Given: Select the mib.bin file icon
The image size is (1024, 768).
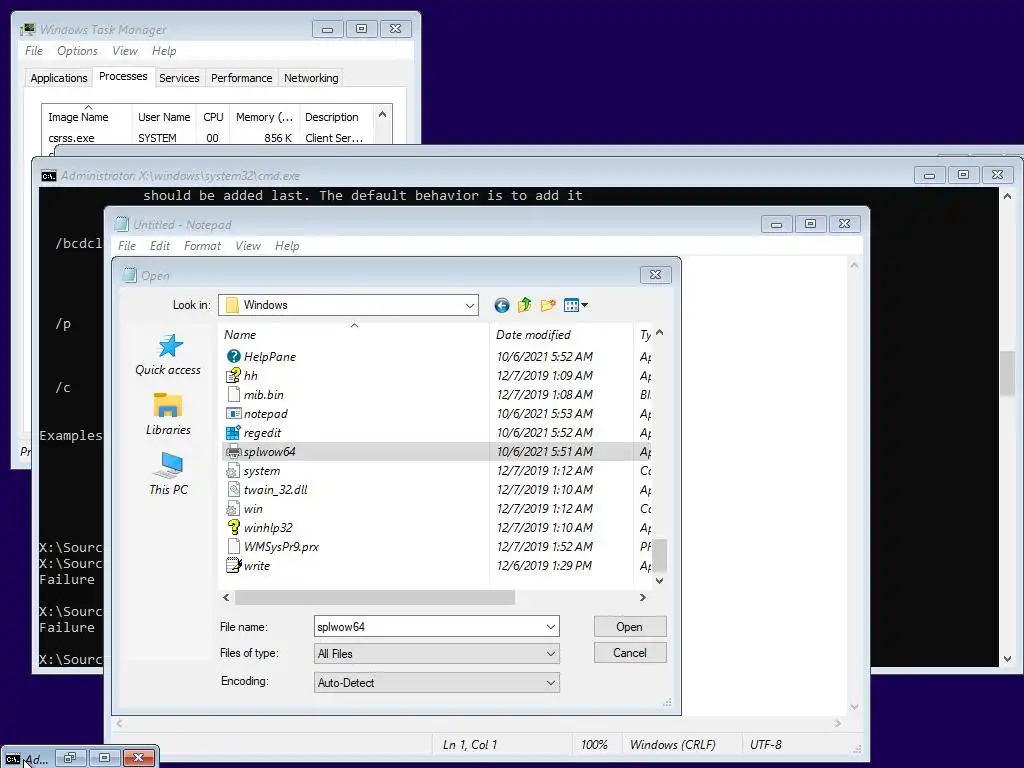Looking at the screenshot, I should click(x=233, y=394).
